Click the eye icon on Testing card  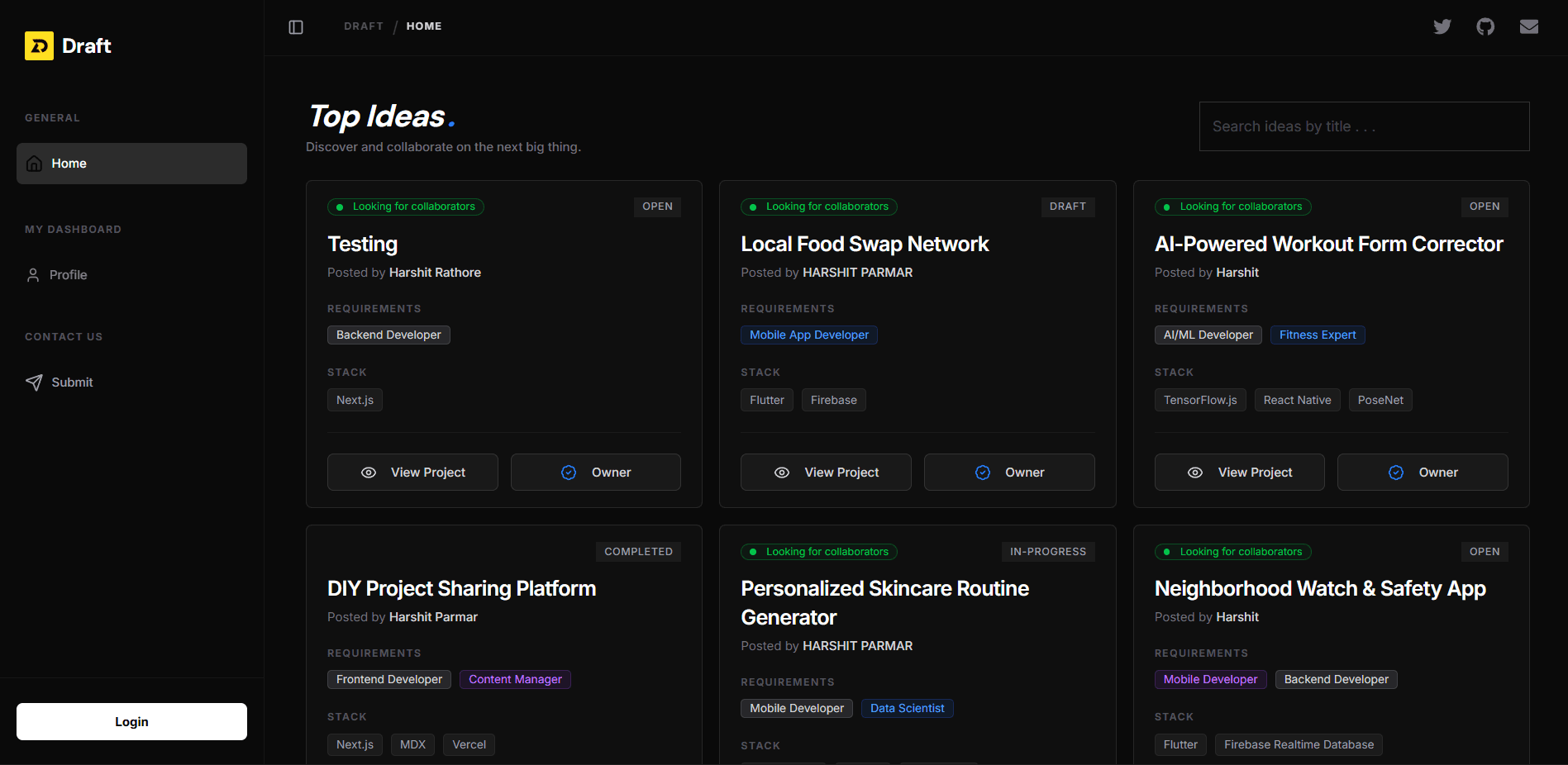click(369, 473)
